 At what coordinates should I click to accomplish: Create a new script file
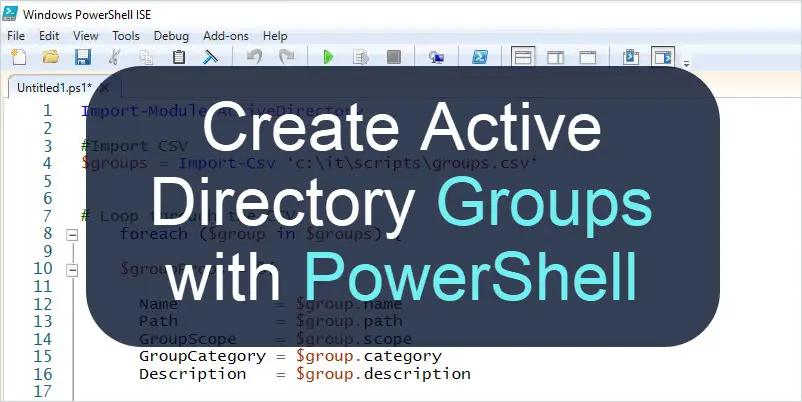coord(19,56)
